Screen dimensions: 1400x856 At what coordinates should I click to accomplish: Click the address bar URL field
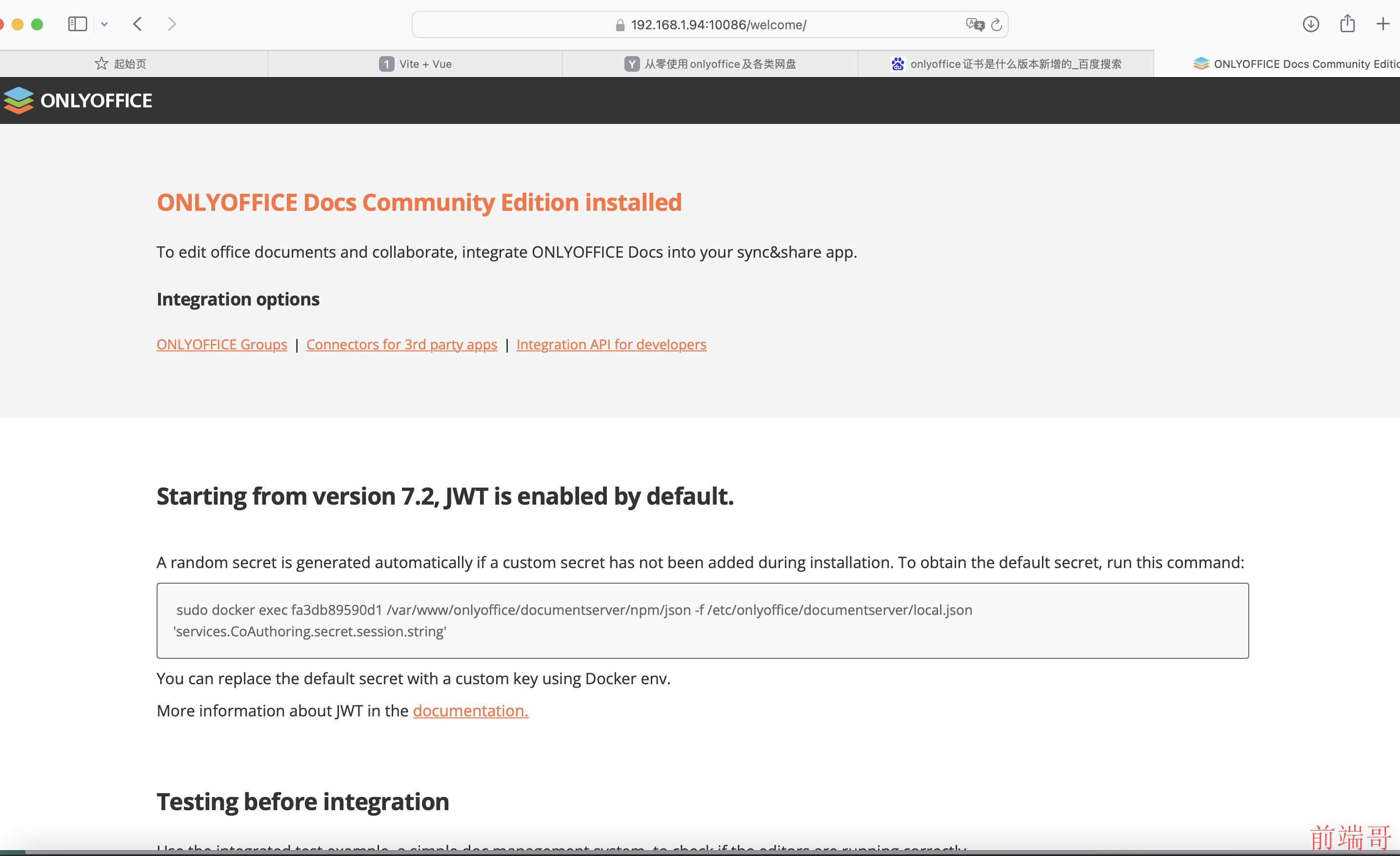coord(710,24)
